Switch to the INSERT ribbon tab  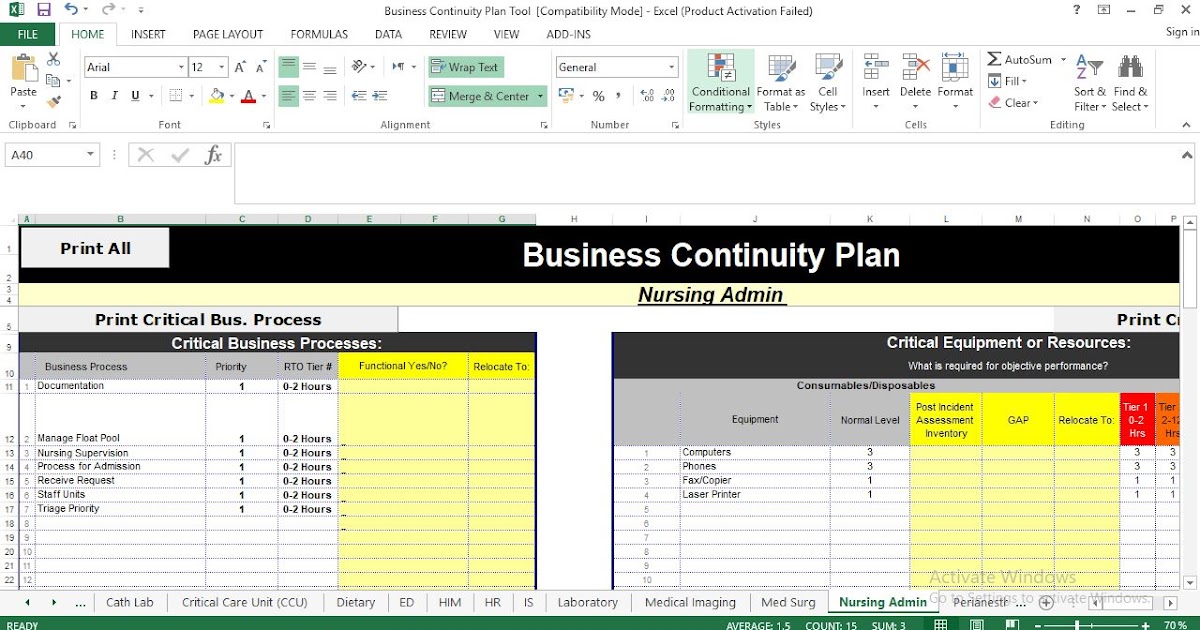[149, 34]
